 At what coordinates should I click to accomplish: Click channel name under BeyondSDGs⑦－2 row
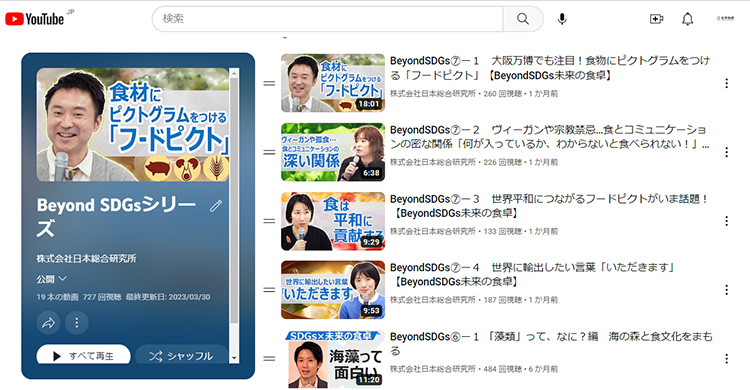pos(432,163)
